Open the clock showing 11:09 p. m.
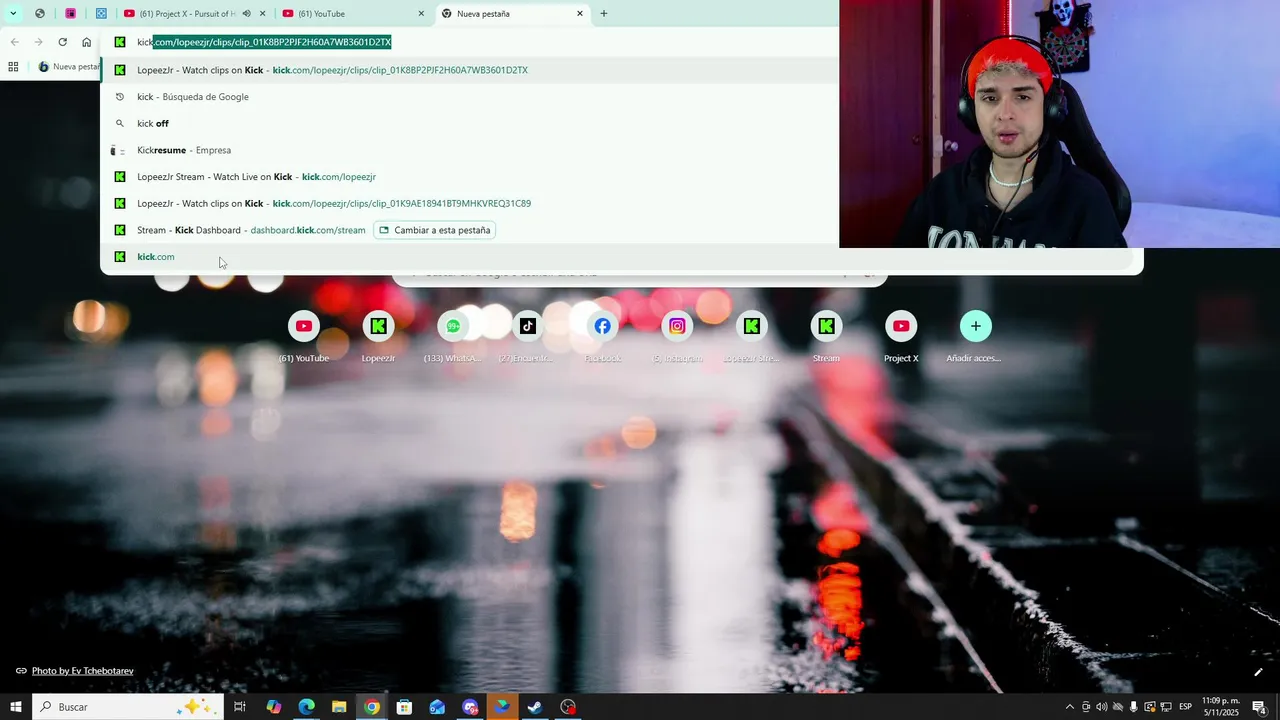 [1221, 707]
